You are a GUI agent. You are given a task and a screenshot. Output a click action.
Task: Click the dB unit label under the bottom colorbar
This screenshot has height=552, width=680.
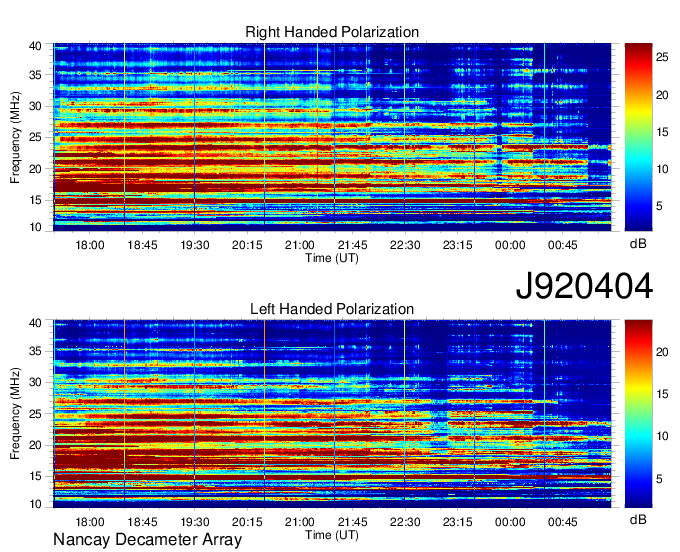click(638, 519)
